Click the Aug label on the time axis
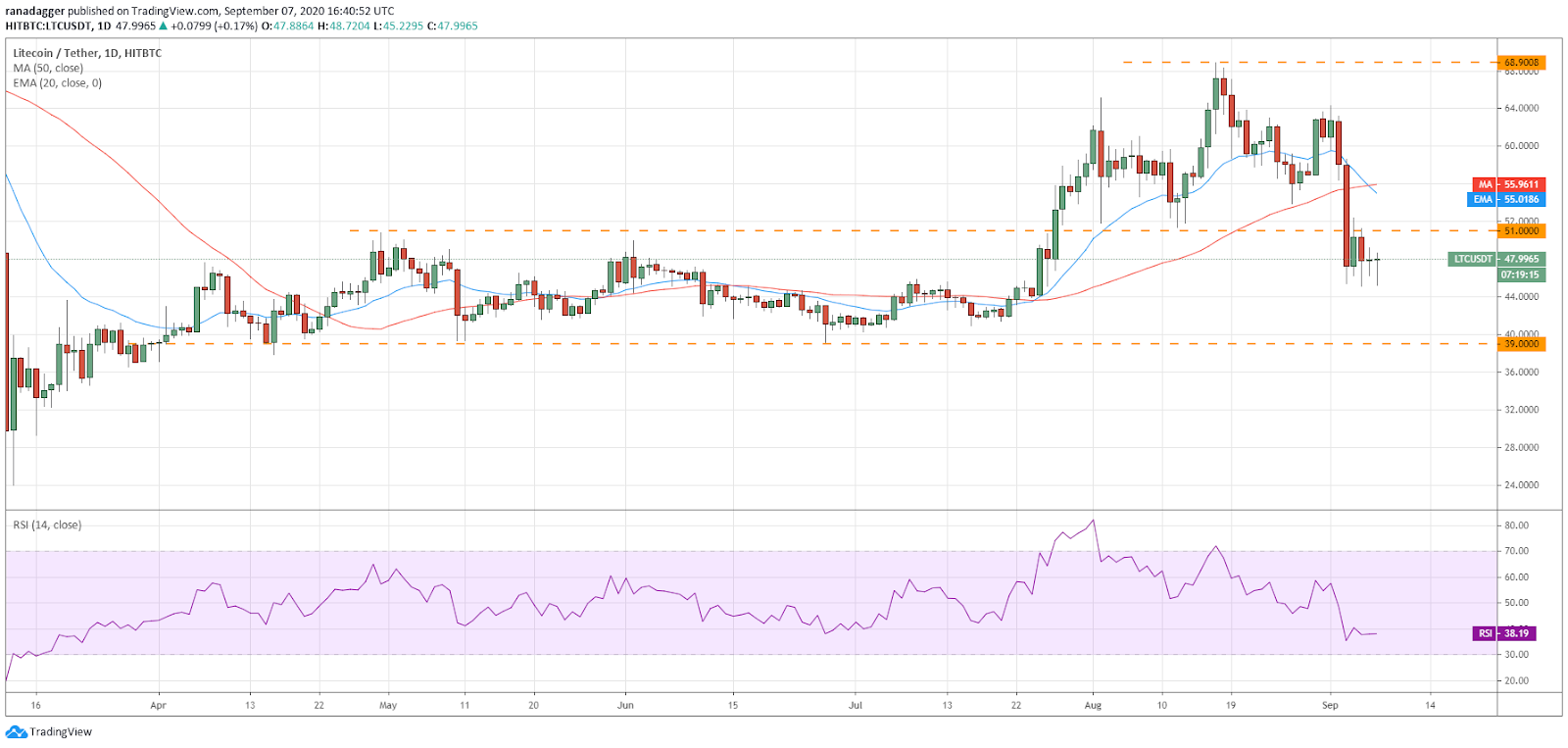The height and width of the screenshot is (748, 1568). [x=1094, y=706]
